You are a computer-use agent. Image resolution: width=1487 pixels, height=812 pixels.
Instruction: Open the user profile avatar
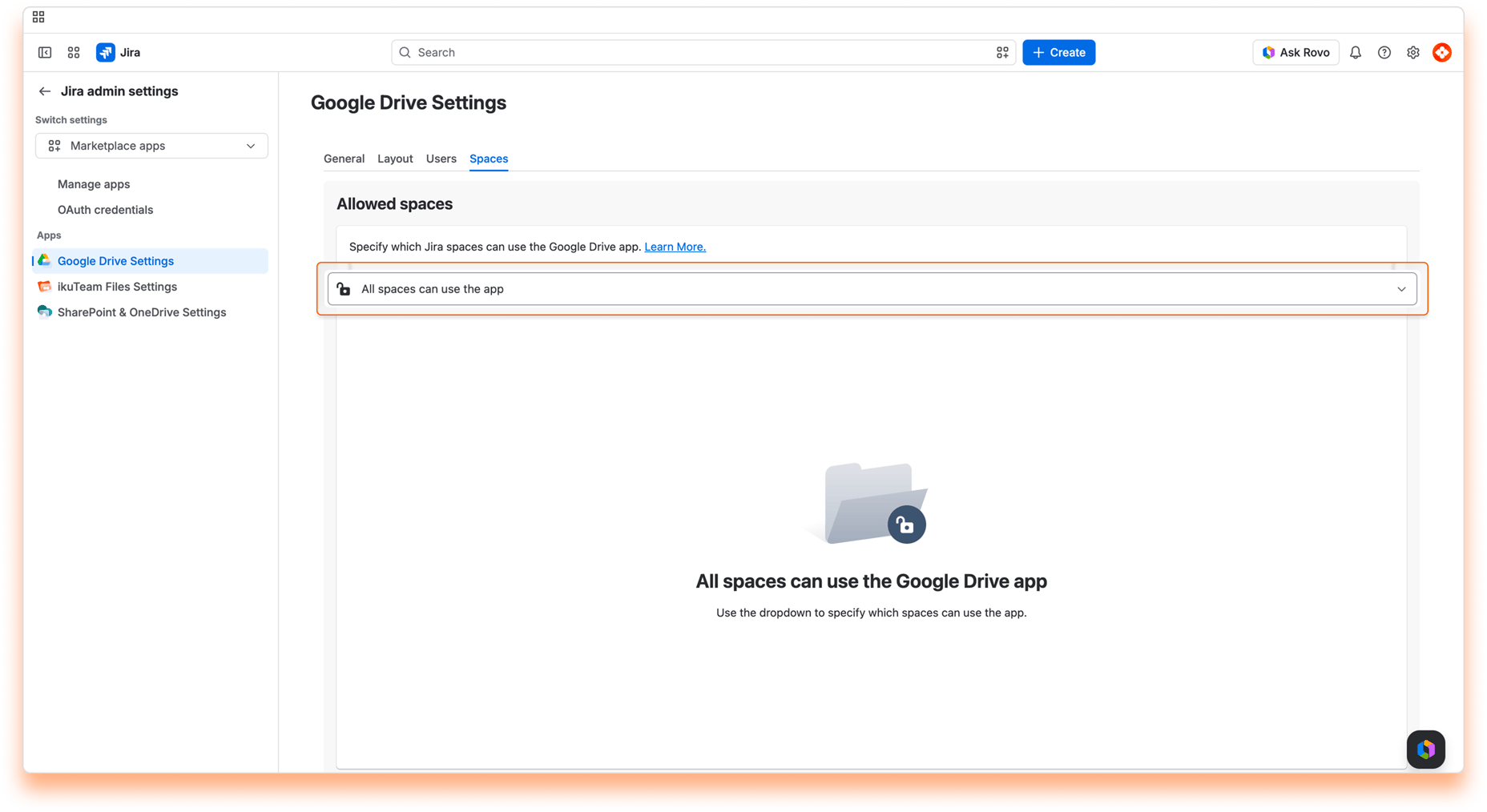click(1442, 53)
